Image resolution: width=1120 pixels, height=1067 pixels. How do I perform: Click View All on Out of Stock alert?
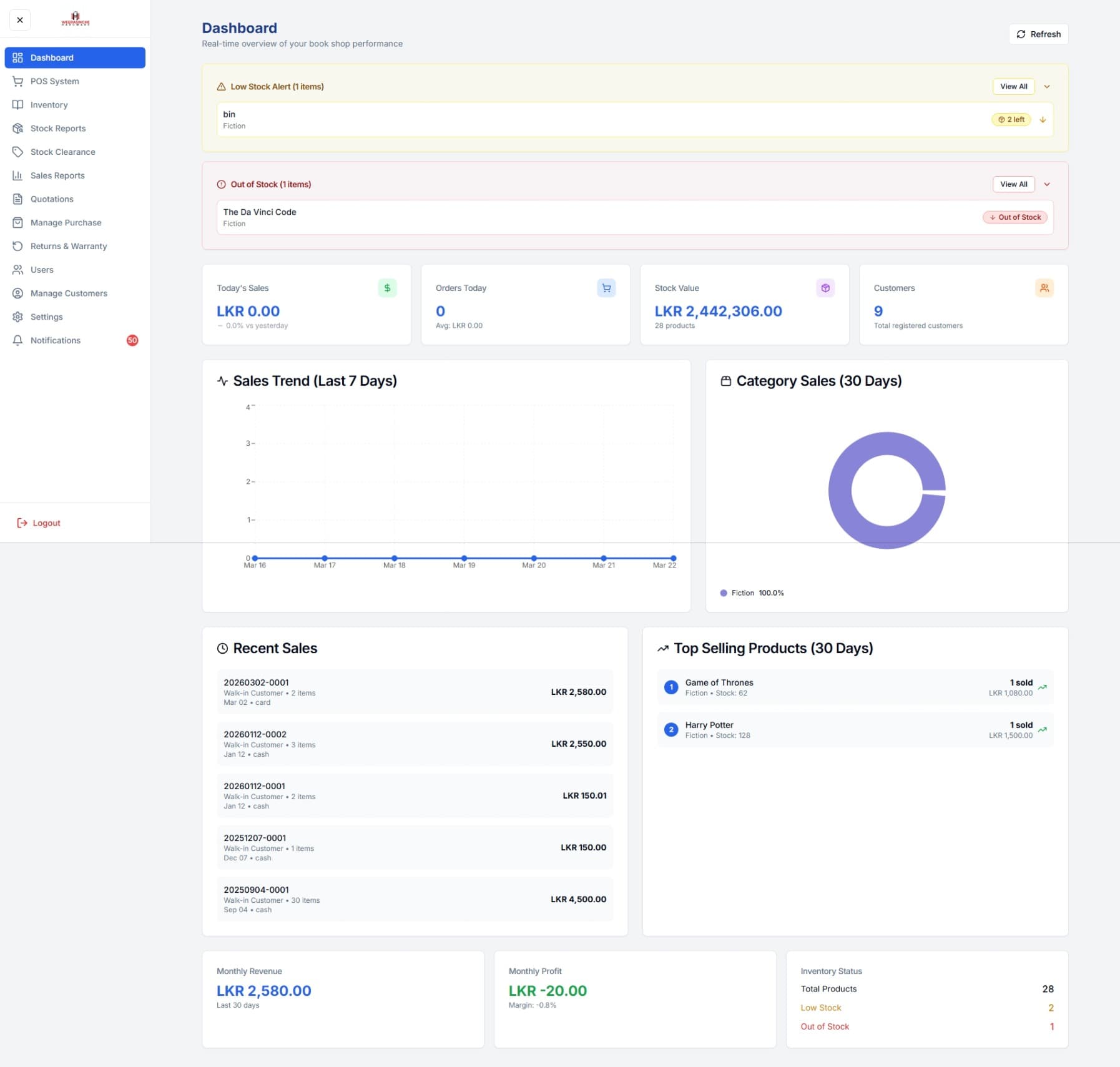point(1013,184)
